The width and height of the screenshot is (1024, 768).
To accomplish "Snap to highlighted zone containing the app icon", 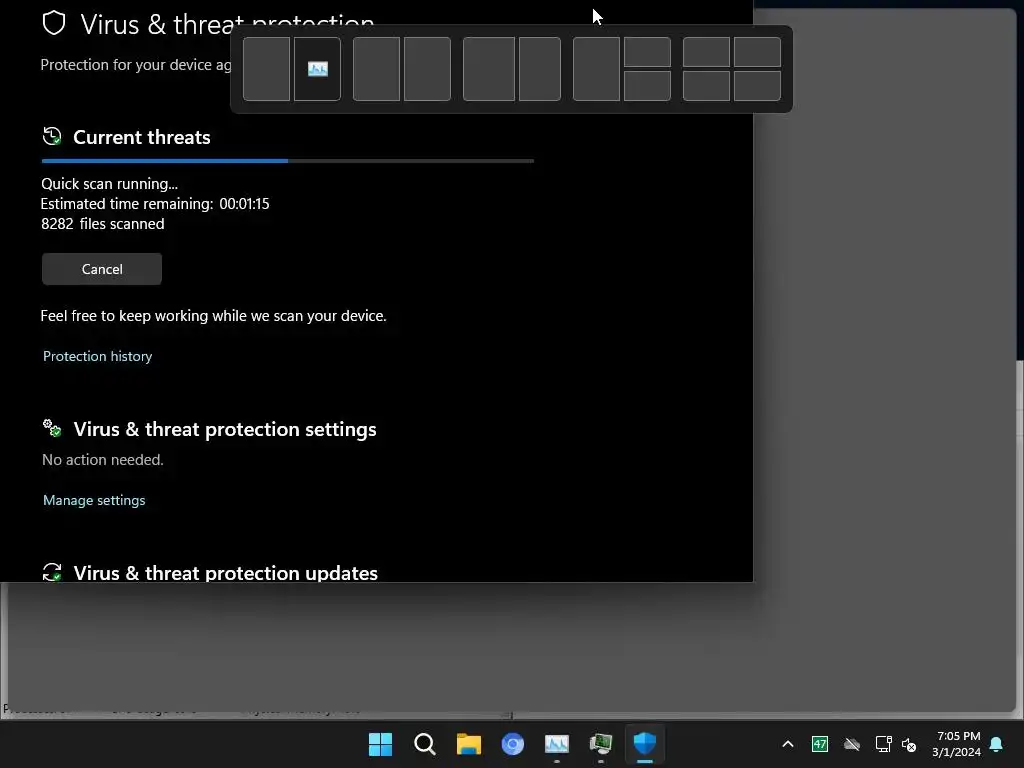I will (x=317, y=69).
